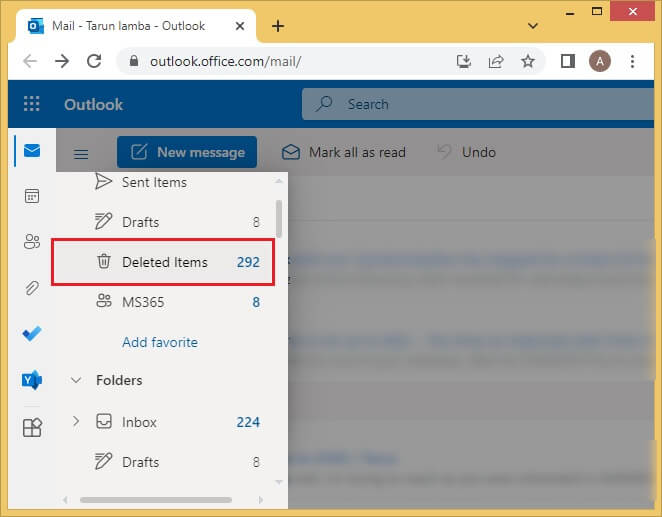Open the Yammer app in sidebar
Image resolution: width=662 pixels, height=517 pixels.
pyautogui.click(x=32, y=380)
